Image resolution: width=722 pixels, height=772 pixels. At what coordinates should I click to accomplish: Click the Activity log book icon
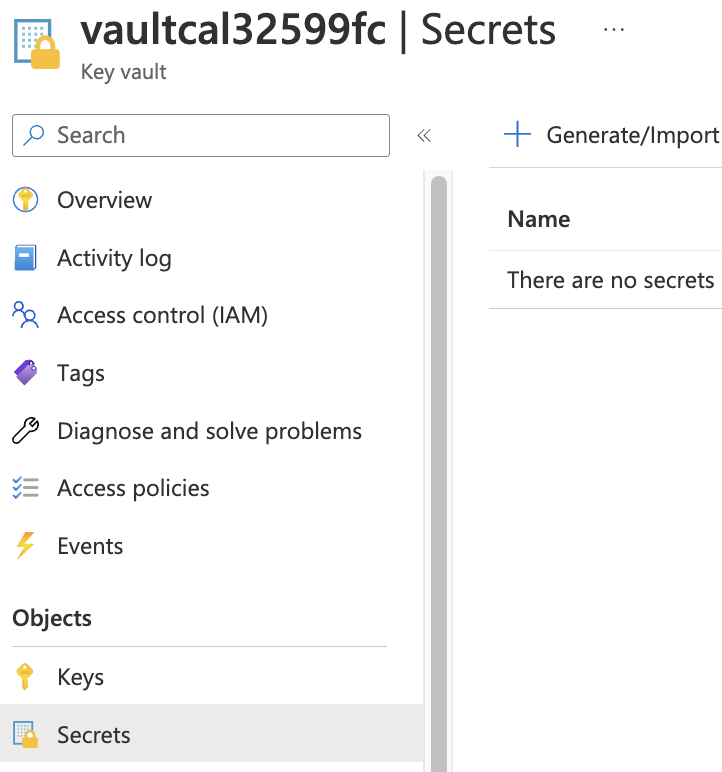[x=25, y=258]
